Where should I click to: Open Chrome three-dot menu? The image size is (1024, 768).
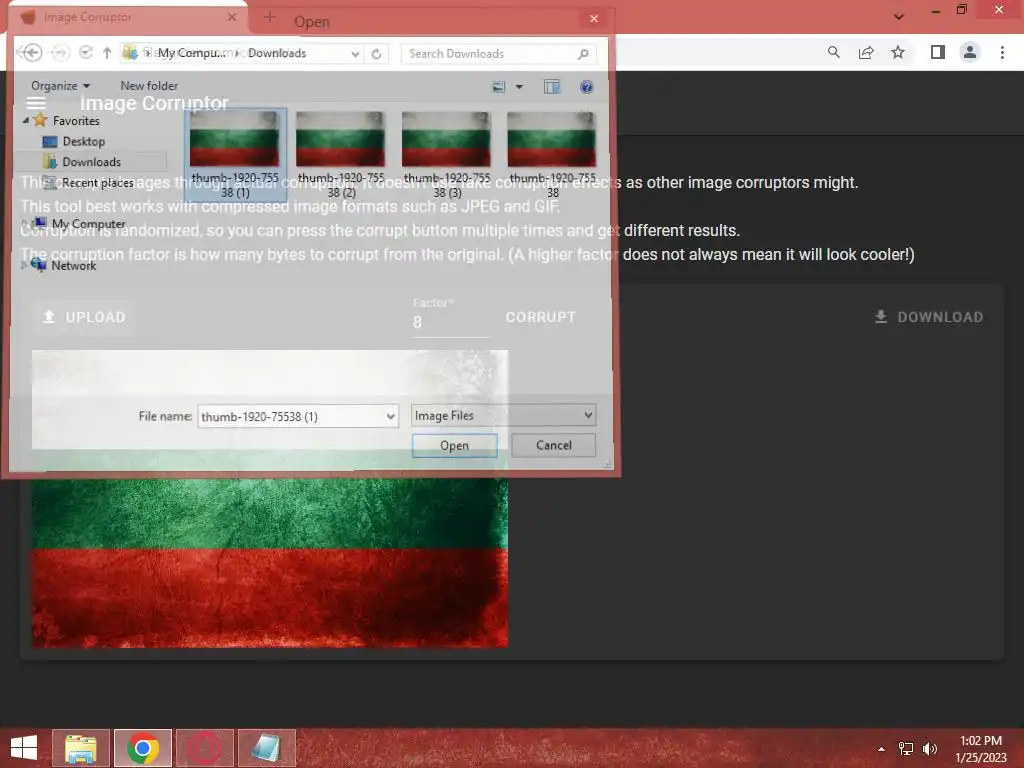point(1002,52)
